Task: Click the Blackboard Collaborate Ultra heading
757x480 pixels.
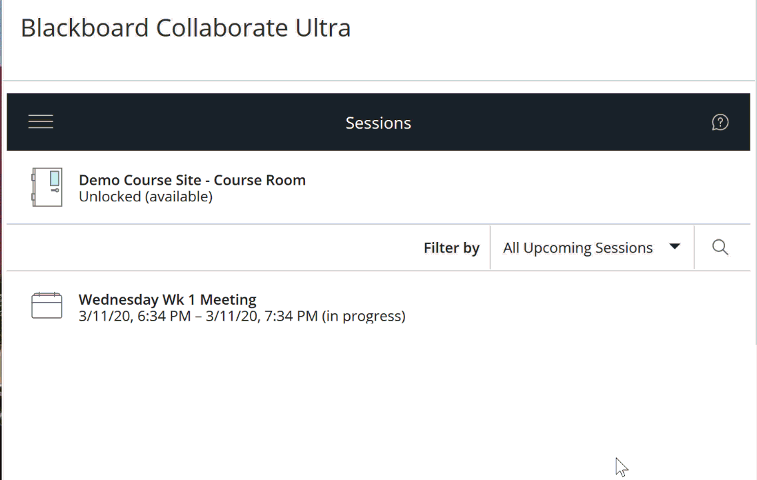Action: tap(186, 28)
